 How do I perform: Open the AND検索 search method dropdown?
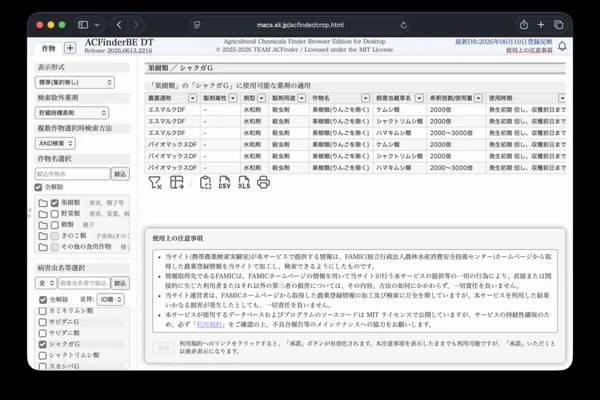pyautogui.click(x=55, y=143)
